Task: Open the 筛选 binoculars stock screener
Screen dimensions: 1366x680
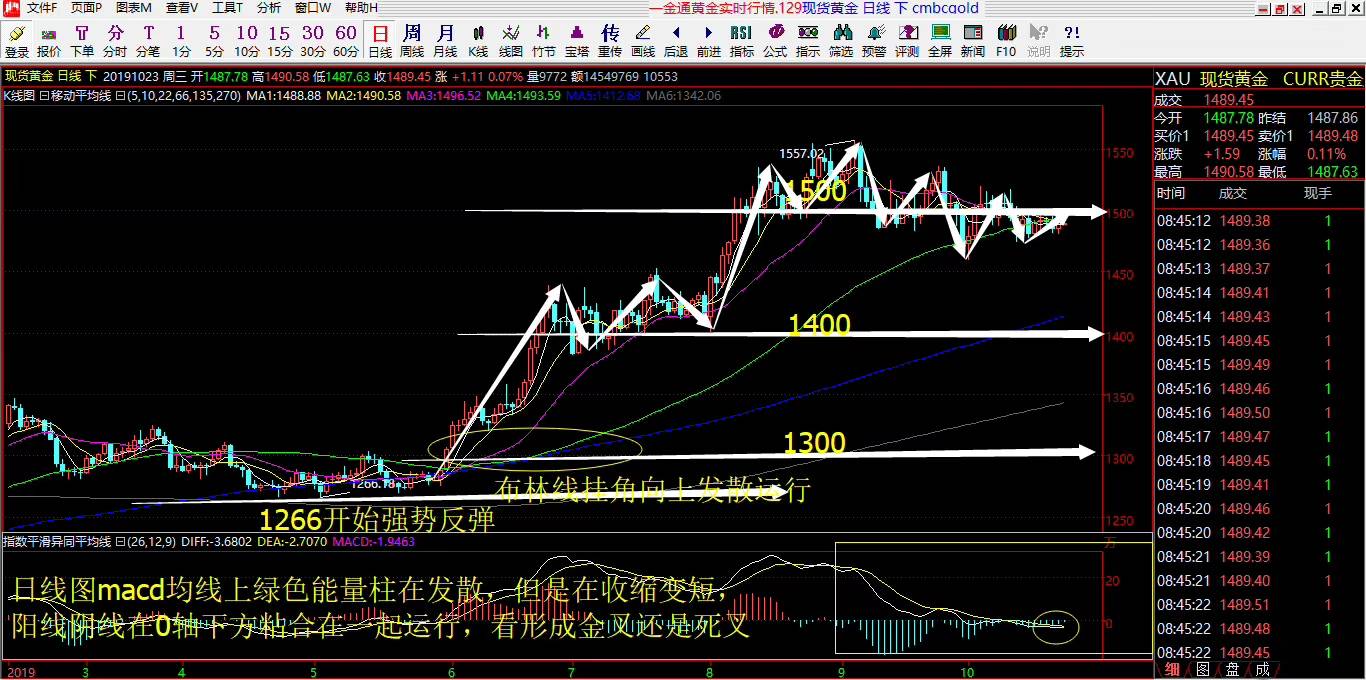Action: (841, 41)
